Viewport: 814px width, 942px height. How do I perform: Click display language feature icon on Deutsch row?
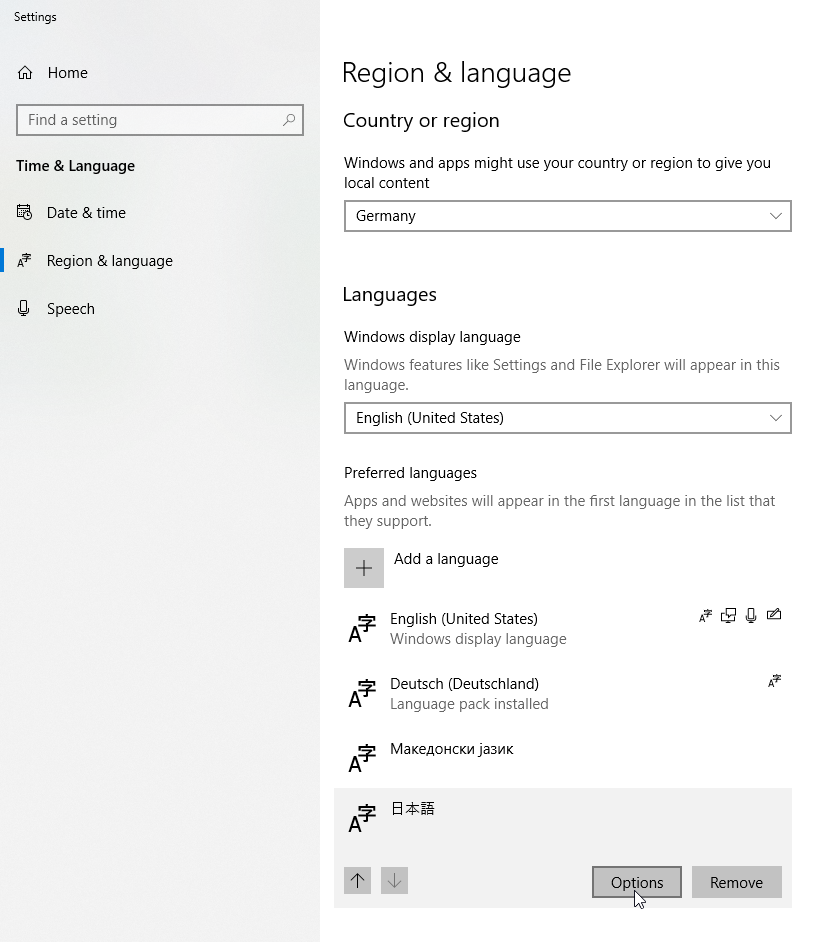774,681
